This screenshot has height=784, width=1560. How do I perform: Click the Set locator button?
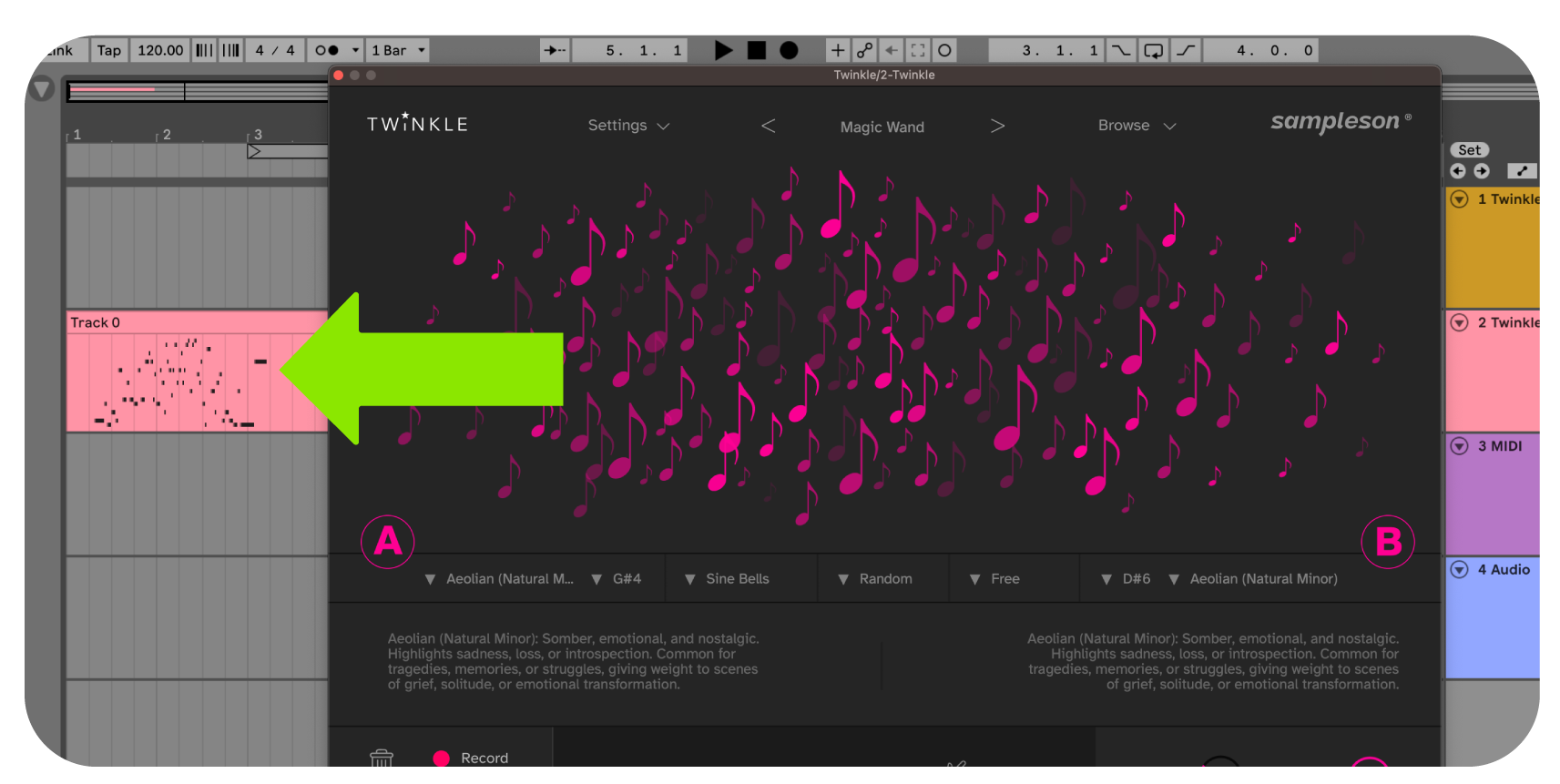point(1469,150)
